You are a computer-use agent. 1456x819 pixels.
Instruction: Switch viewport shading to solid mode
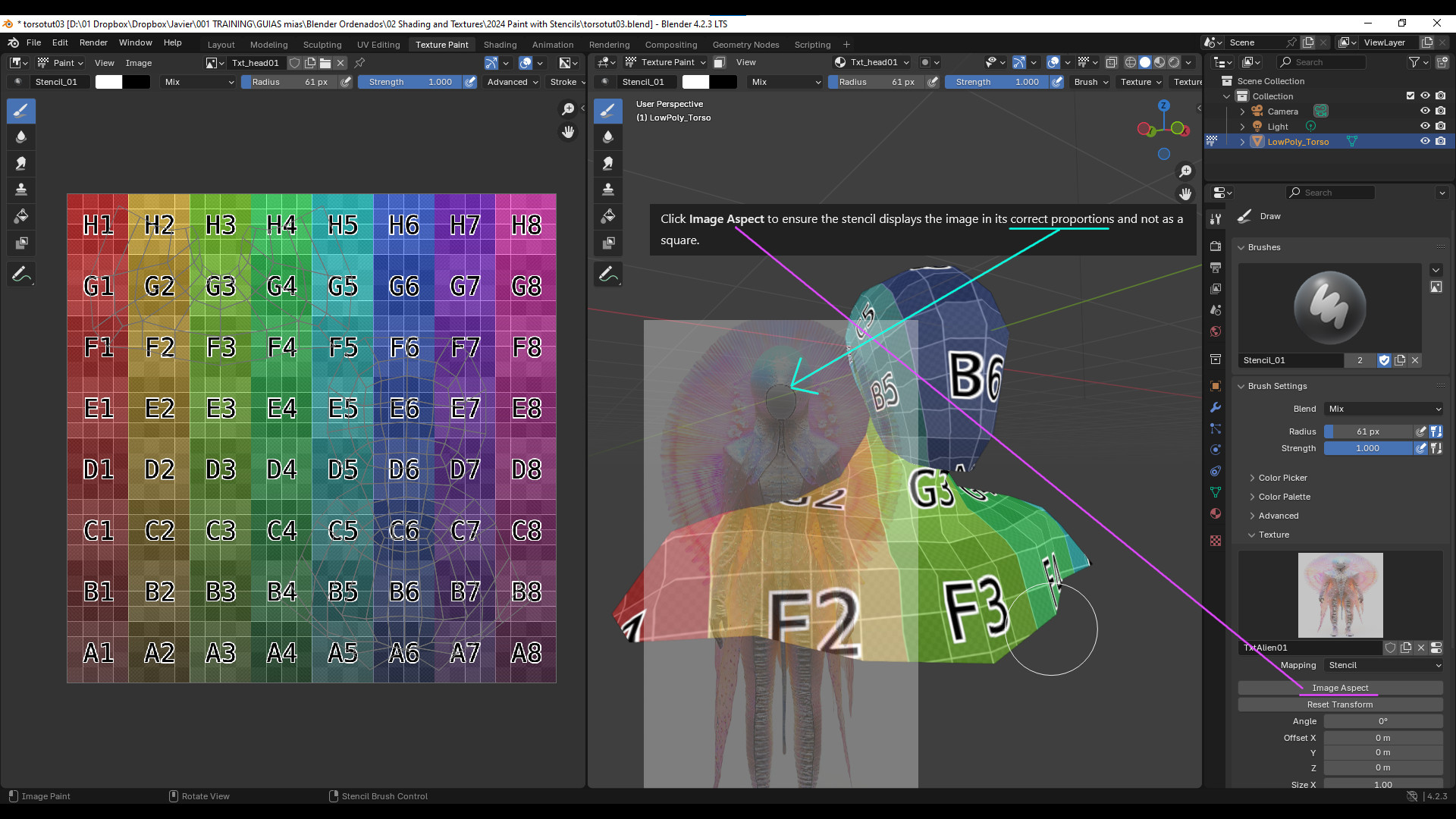point(1145,62)
